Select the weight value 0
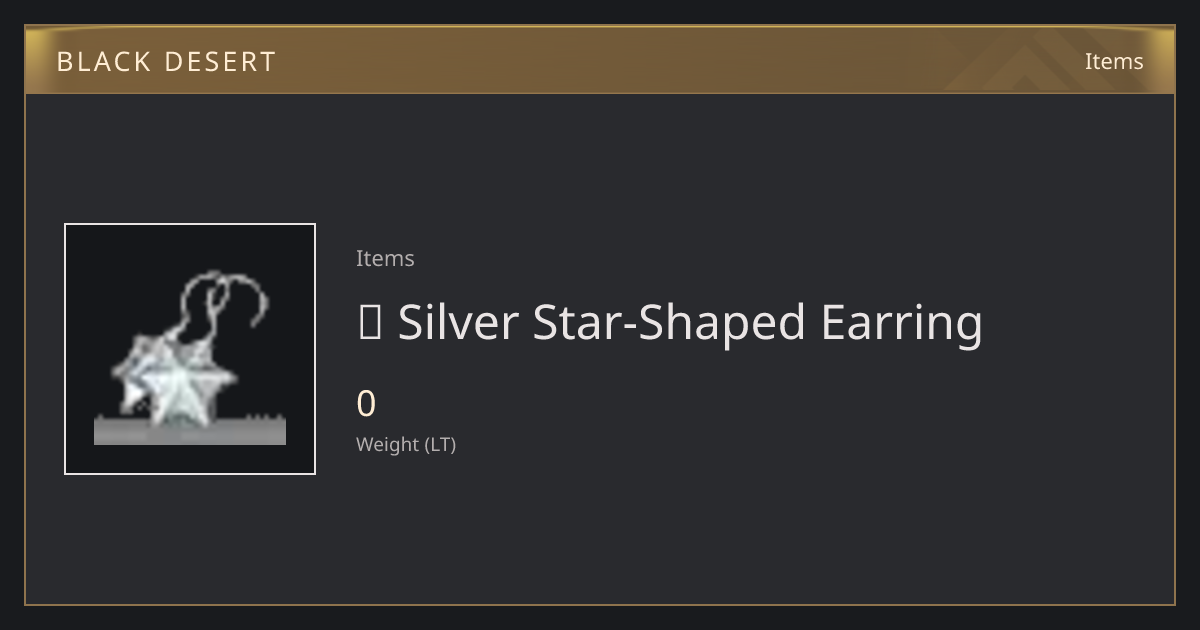The width and height of the screenshot is (1200, 630). [366, 404]
